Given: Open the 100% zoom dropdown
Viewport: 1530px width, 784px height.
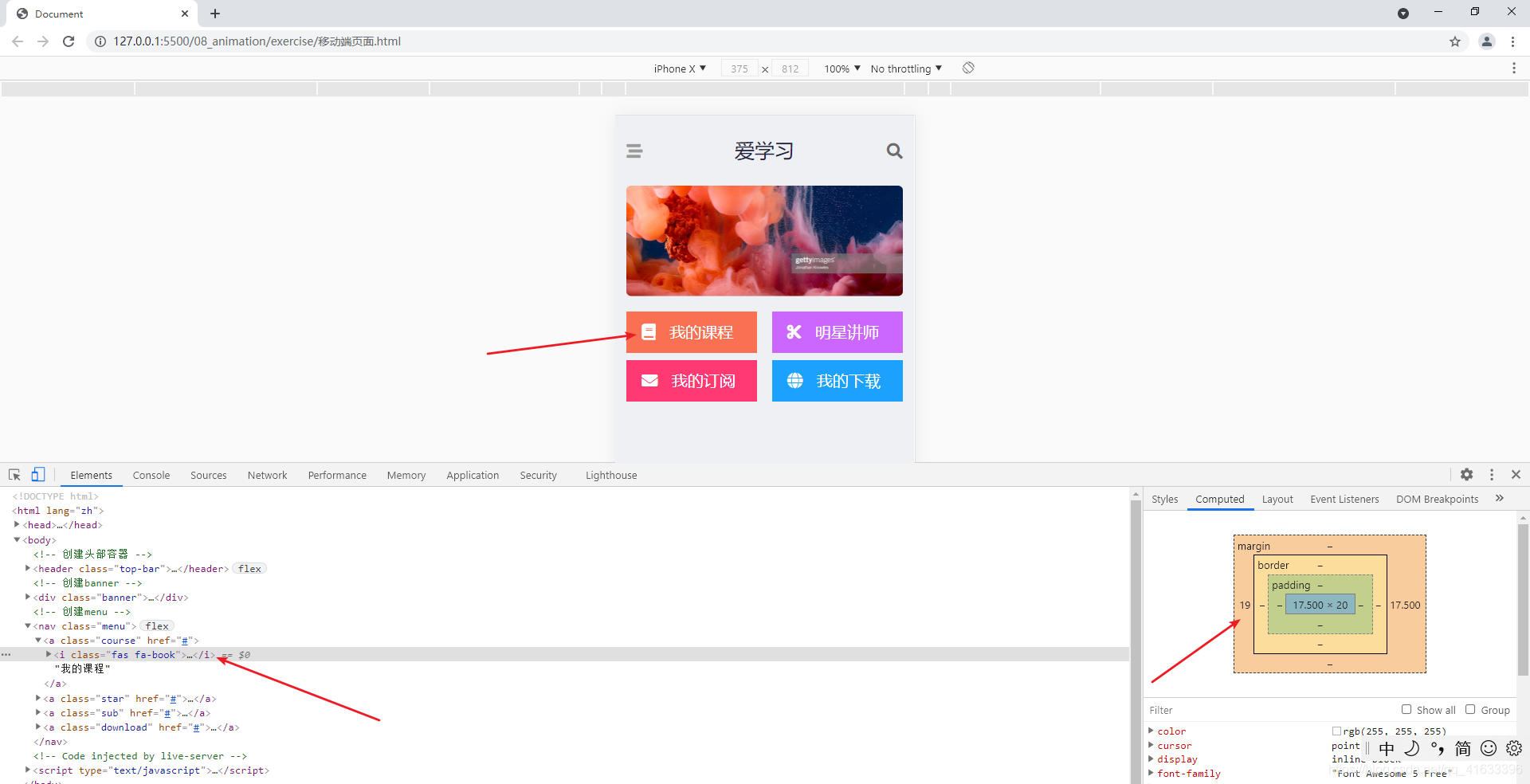Looking at the screenshot, I should coord(842,69).
